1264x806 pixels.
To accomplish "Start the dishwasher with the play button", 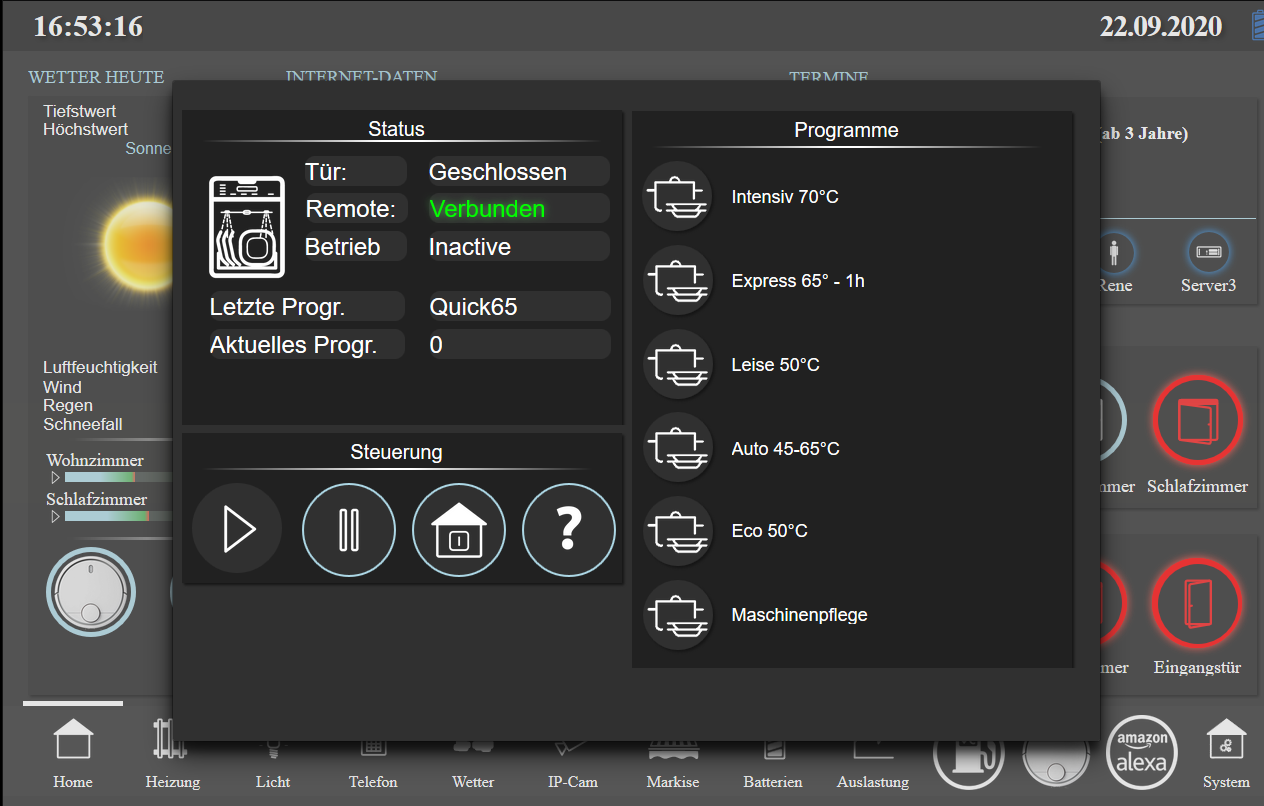I will 238,529.
